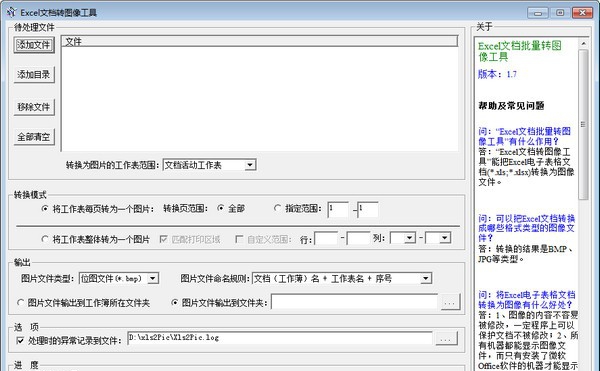Viewport: 600px width, 371px height.
Task: Select 将工作表整体转为一个图片 radio option
Action: click(45, 239)
